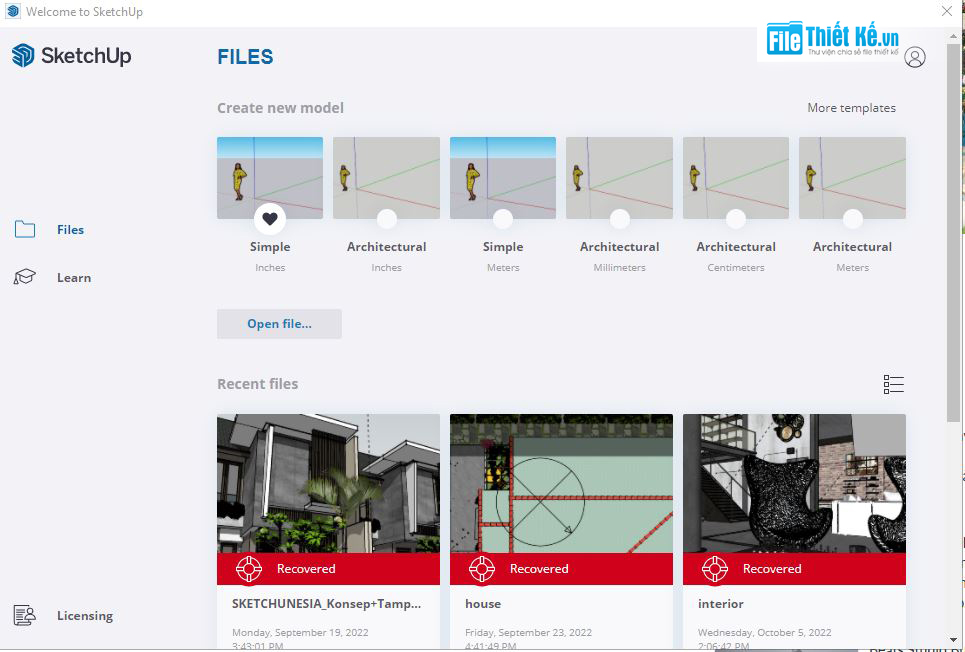This screenshot has height=652, width=965.
Task: Click the 'Centimeters' template unit label
Action: point(735,267)
